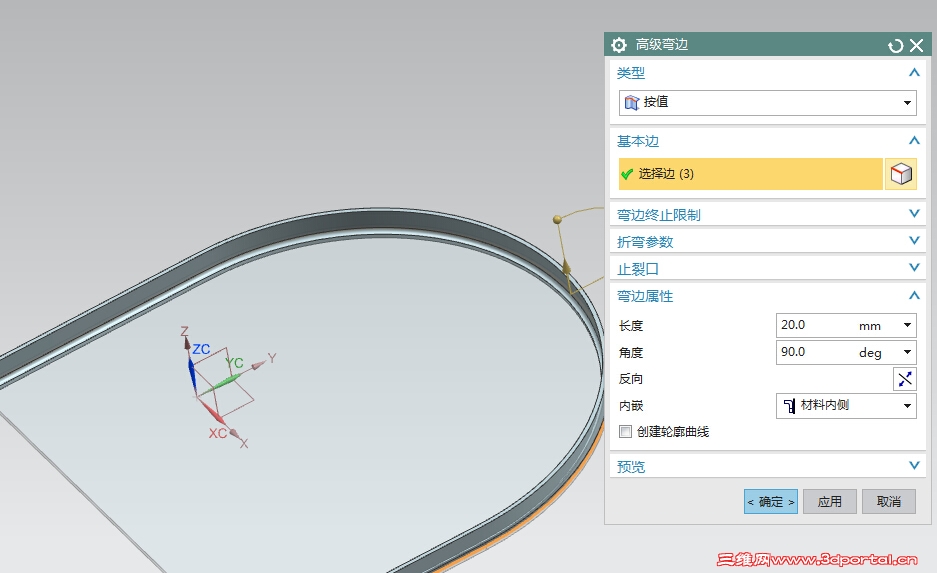Click the 确定 button
The width and height of the screenshot is (937, 573).
point(771,501)
